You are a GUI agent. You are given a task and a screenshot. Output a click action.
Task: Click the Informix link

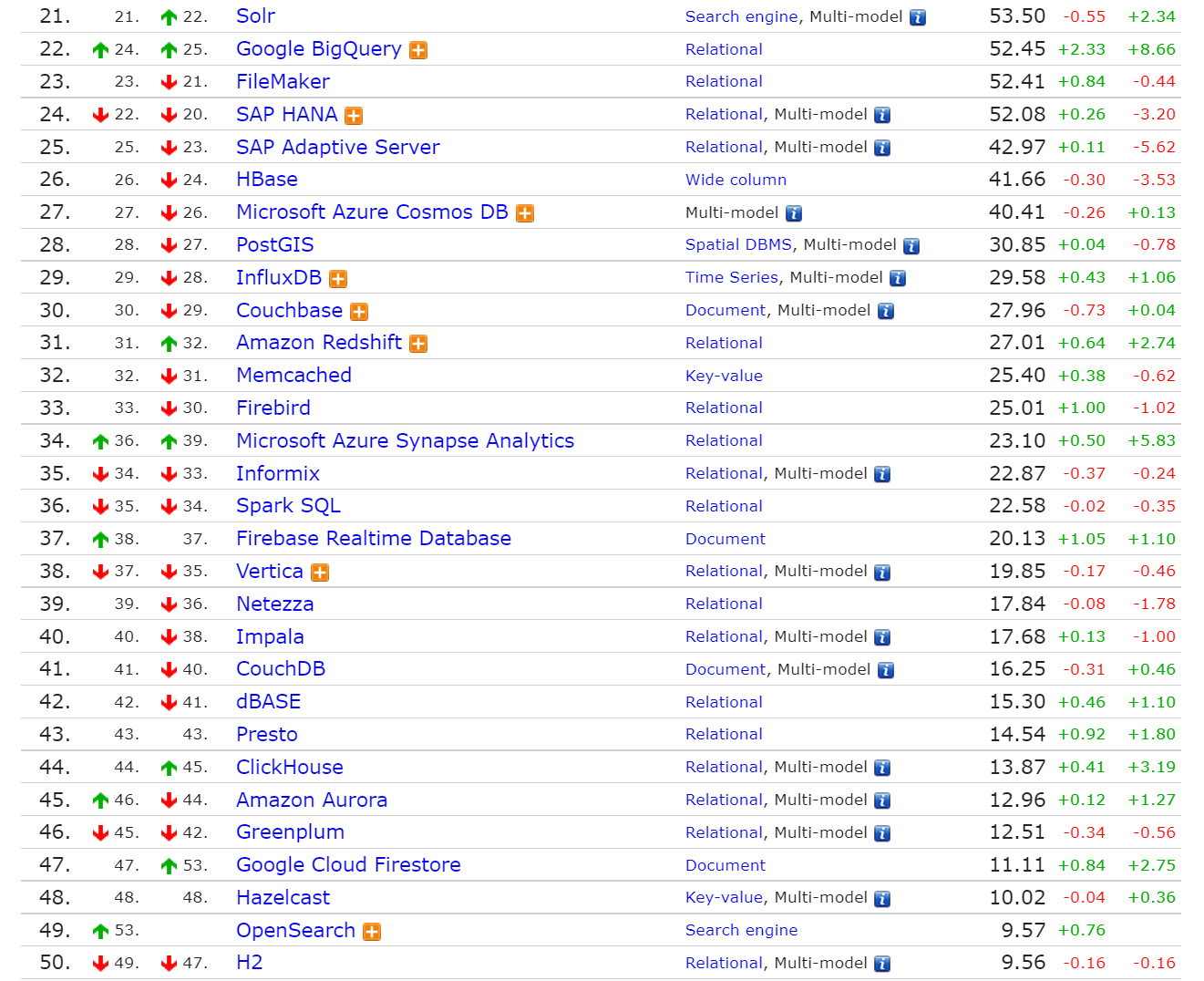tap(278, 474)
